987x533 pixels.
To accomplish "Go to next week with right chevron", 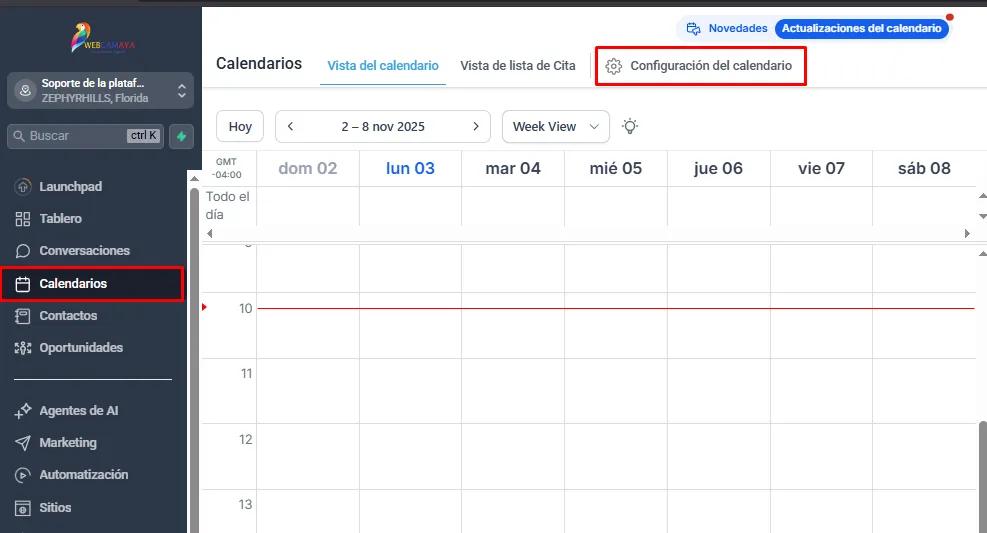I will pos(476,126).
